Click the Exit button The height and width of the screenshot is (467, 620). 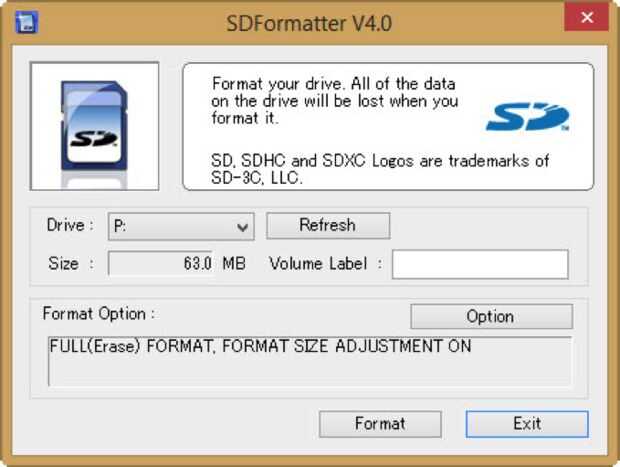527,424
